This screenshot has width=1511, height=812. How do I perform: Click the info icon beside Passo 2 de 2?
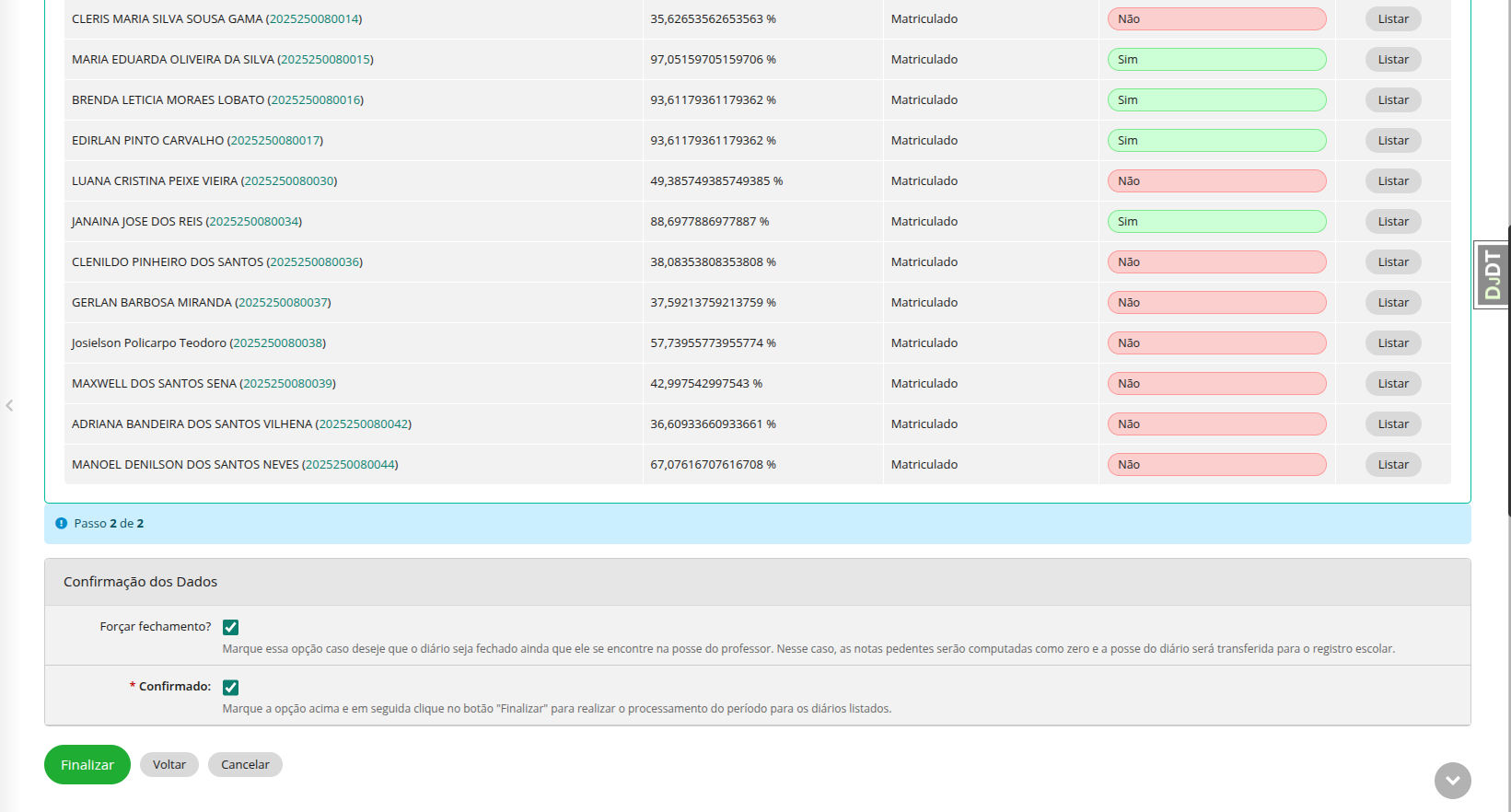click(x=61, y=523)
